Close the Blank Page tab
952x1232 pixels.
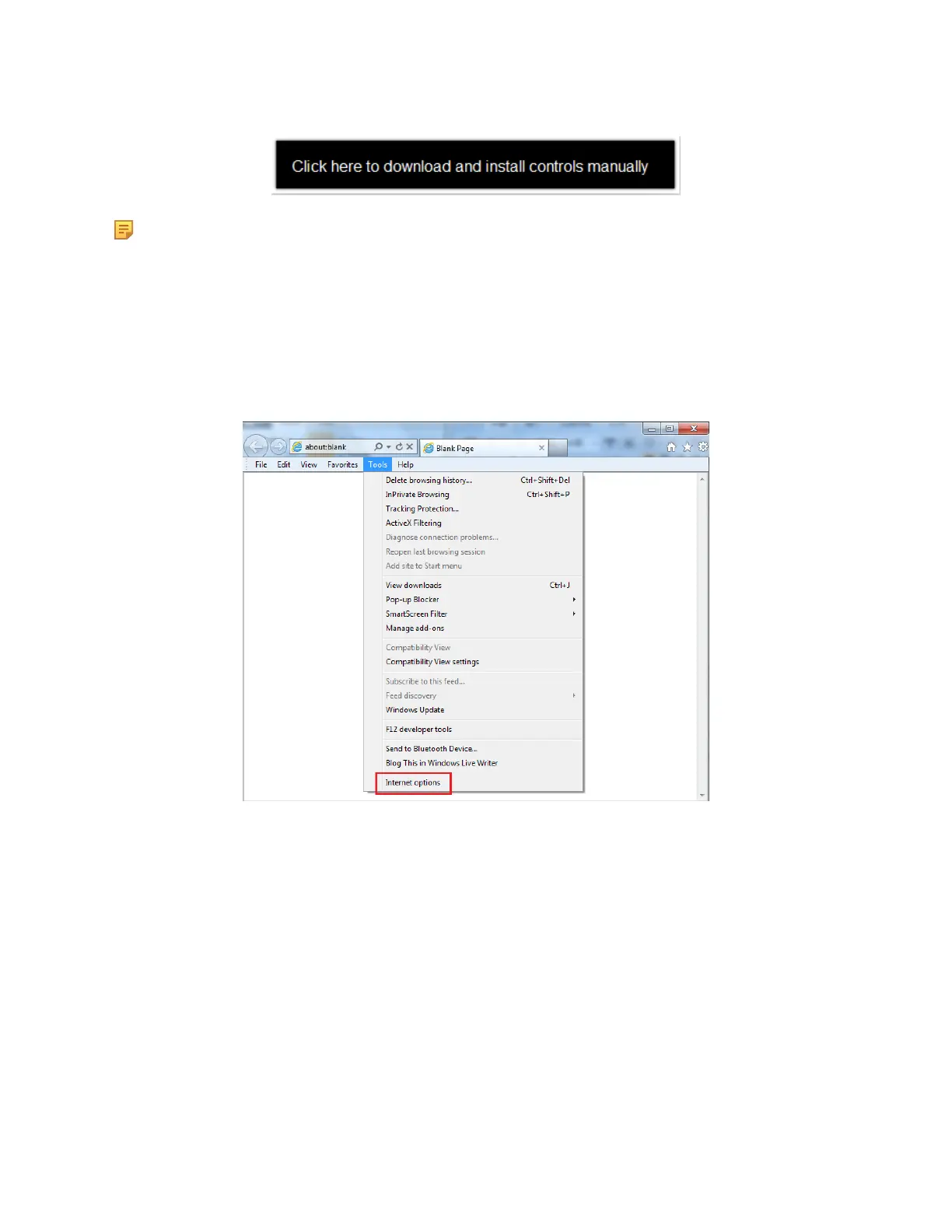tap(541, 448)
